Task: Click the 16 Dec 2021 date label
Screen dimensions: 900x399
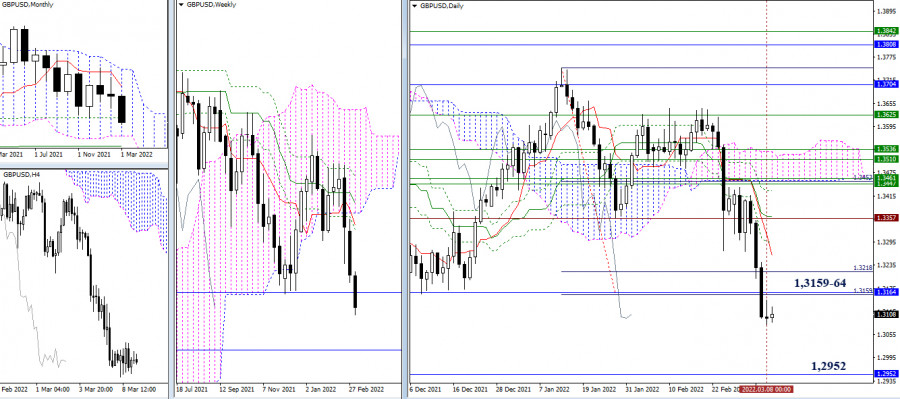Action: tap(469, 389)
